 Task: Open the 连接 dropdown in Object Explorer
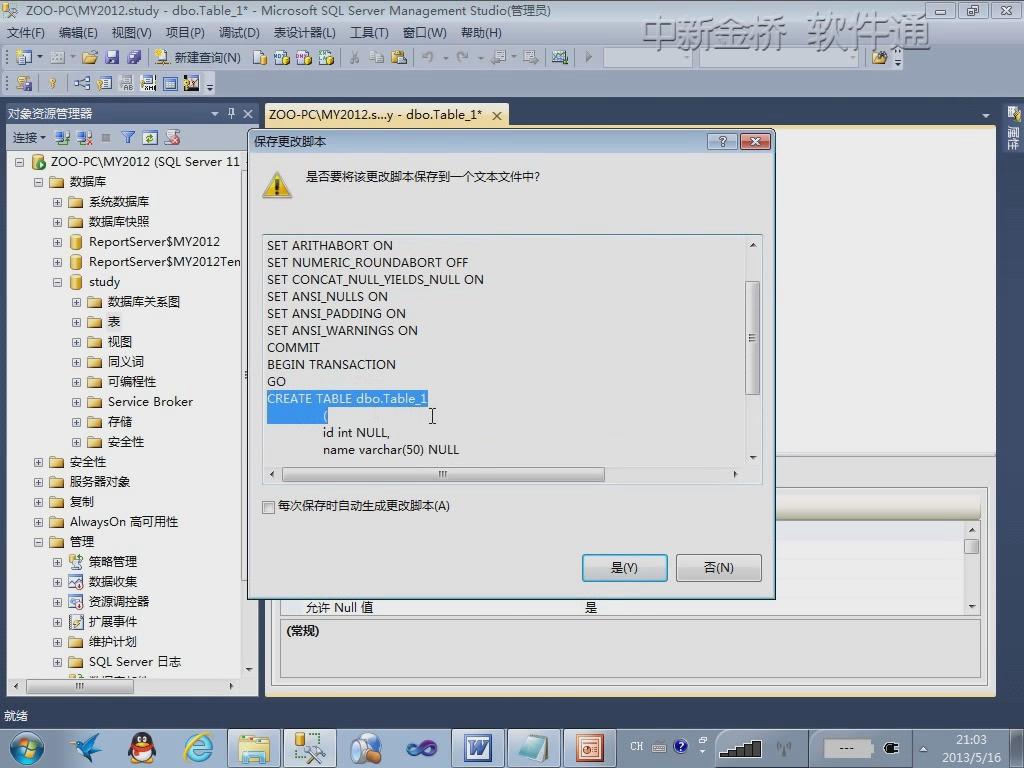(x=29, y=138)
